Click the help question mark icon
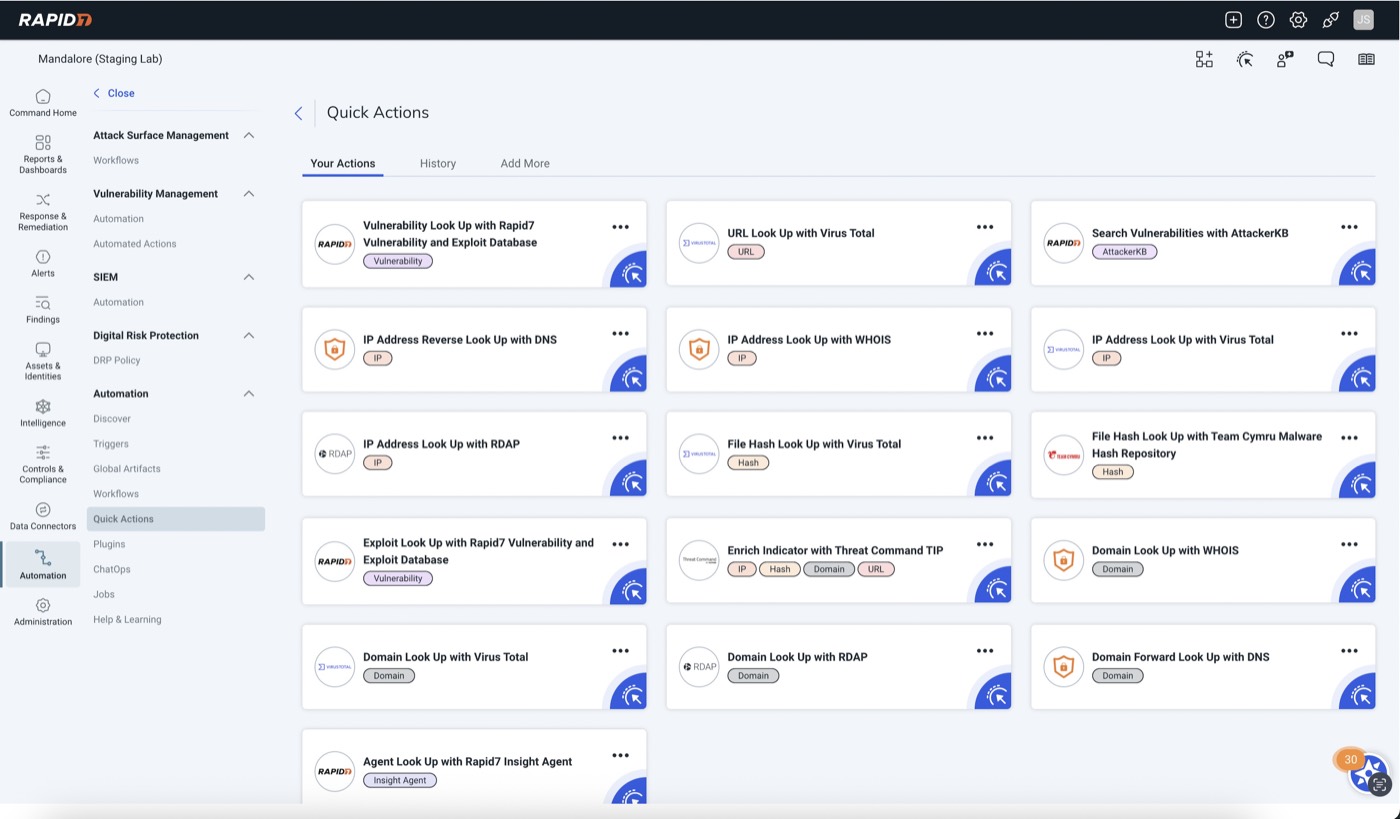The height and width of the screenshot is (819, 1400). pos(1266,20)
